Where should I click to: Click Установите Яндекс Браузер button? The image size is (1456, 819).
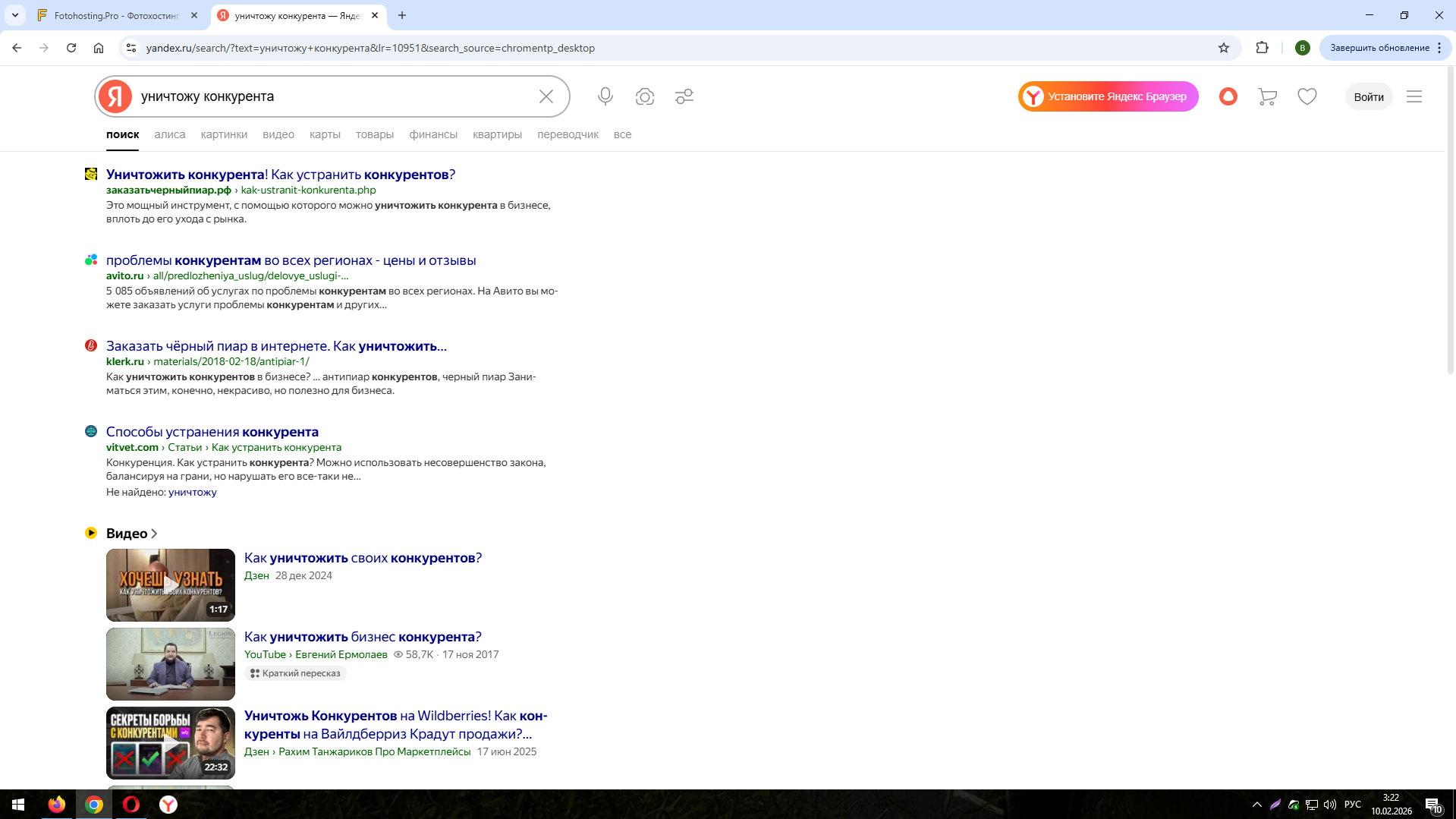pyautogui.click(x=1109, y=96)
